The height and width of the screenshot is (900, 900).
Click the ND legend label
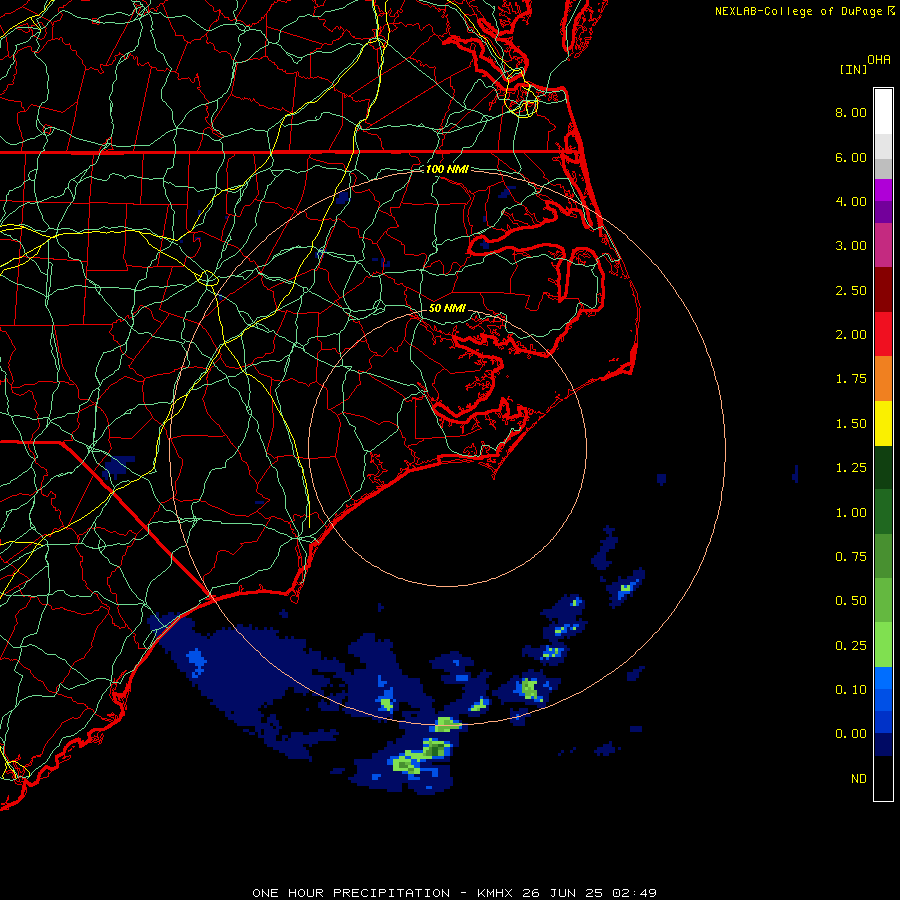[859, 779]
